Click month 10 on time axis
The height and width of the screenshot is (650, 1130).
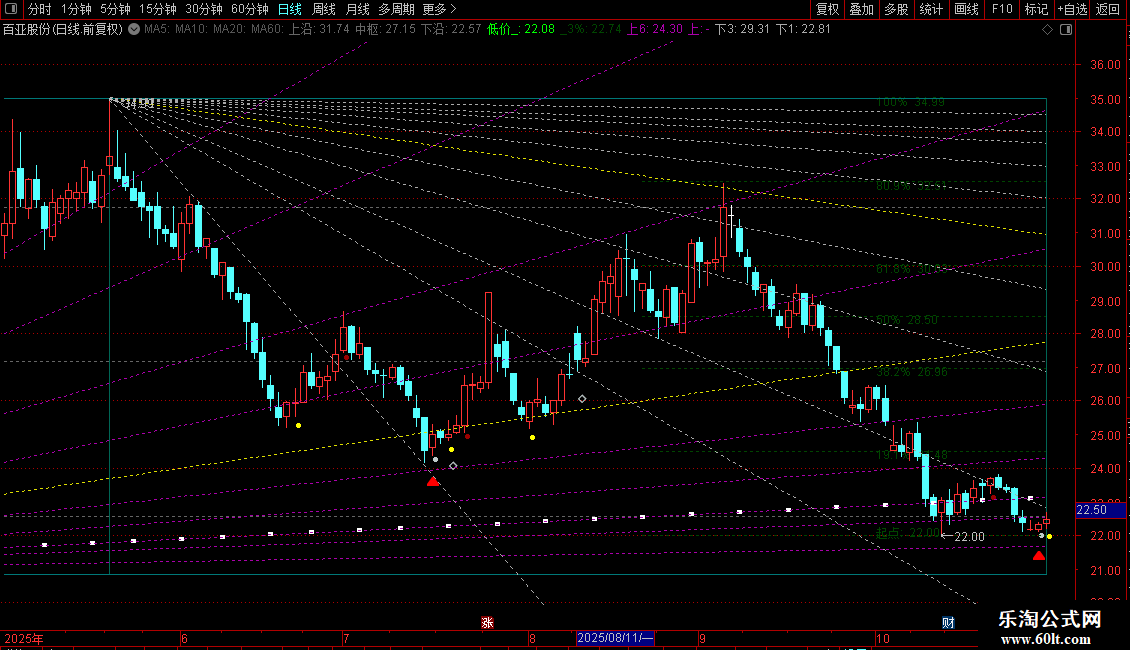point(883,638)
